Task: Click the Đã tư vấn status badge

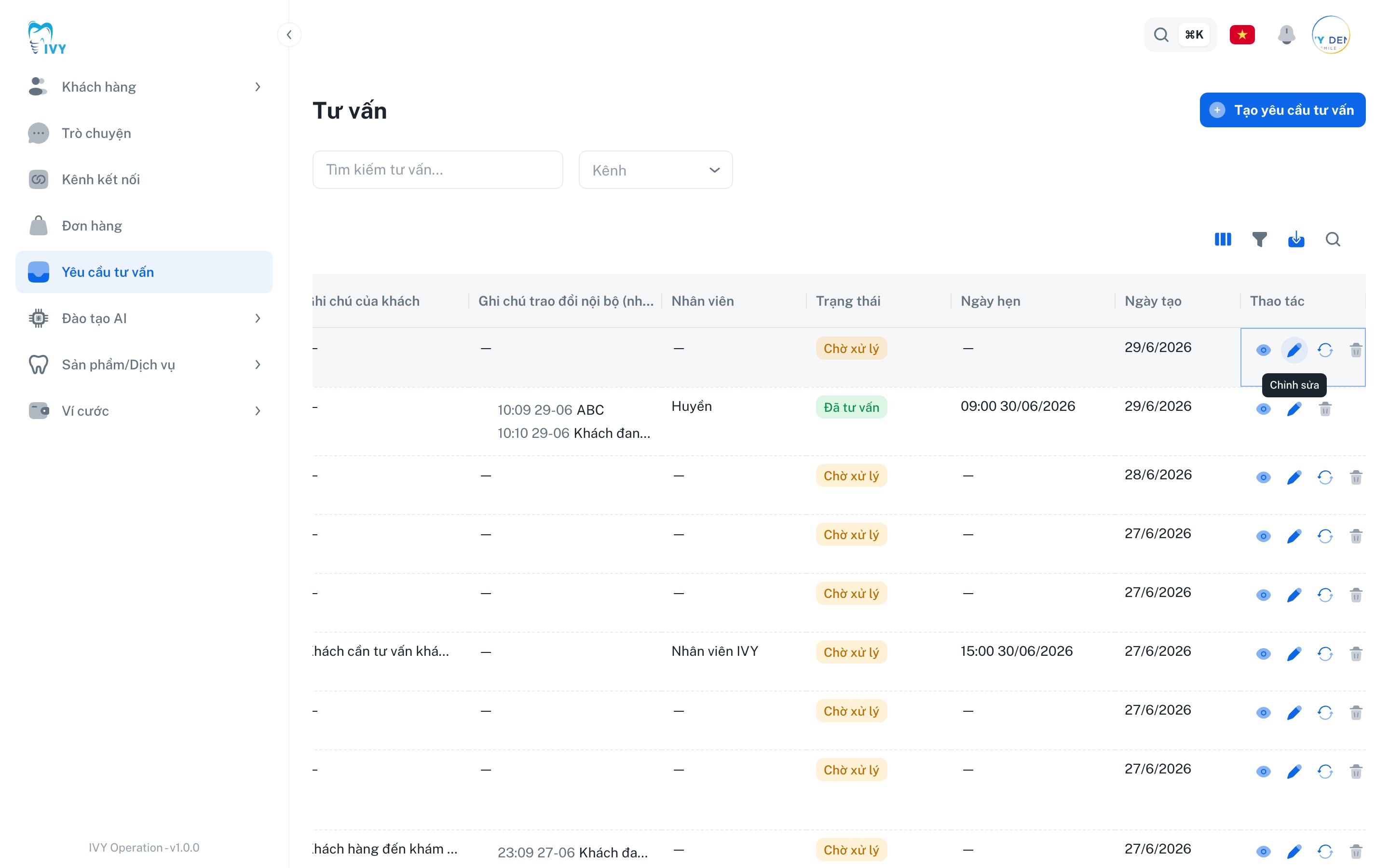Action: pyautogui.click(x=851, y=407)
